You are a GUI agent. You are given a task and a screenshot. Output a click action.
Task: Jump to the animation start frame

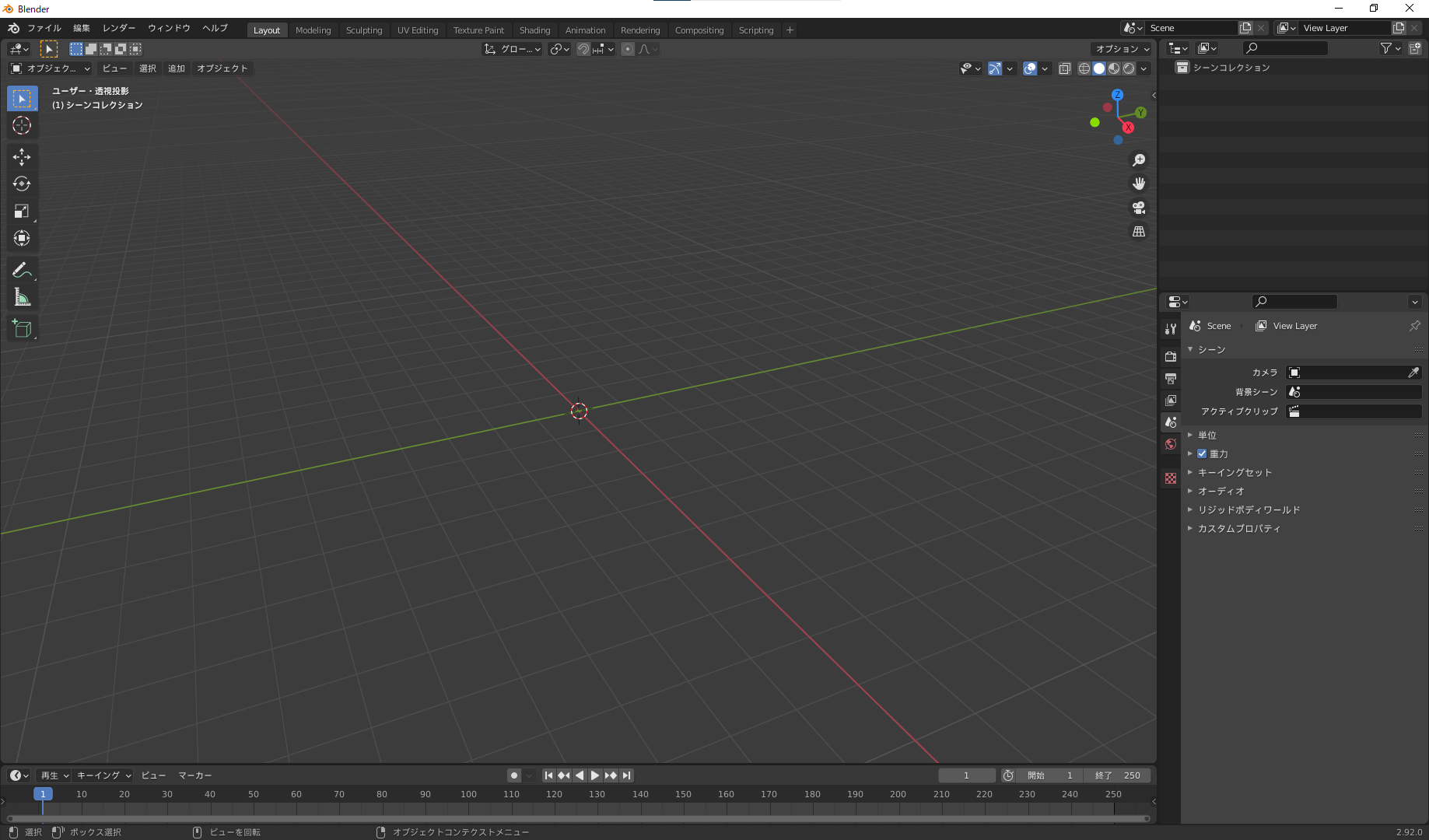548,775
